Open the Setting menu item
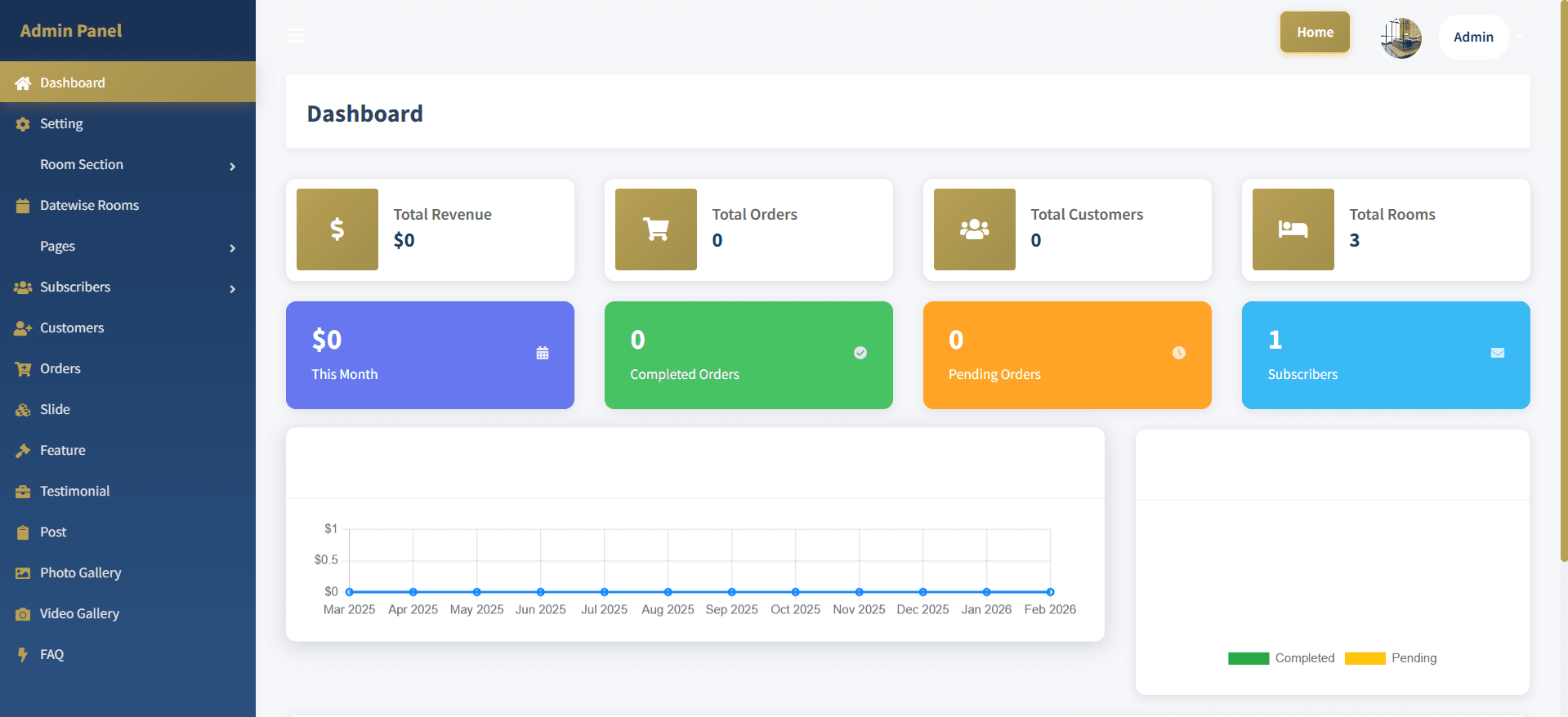The height and width of the screenshot is (717, 1568). (127, 123)
